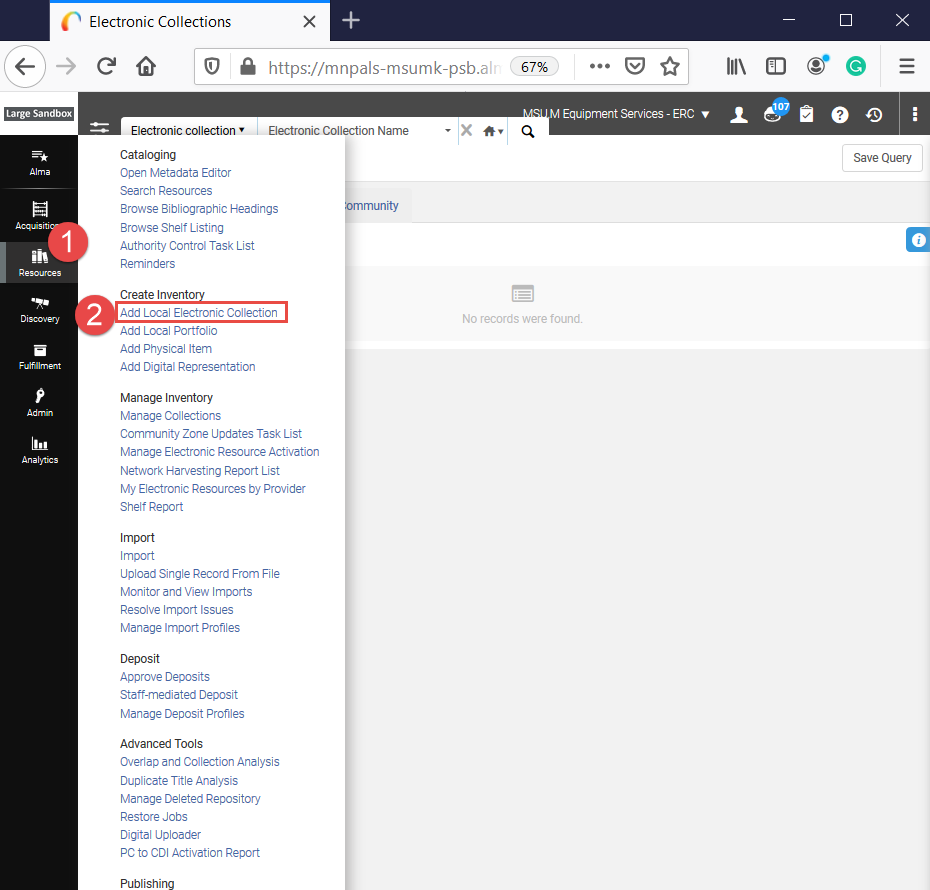930x890 pixels.
Task: Open PC to CDI Activation Report
Action: pos(190,853)
